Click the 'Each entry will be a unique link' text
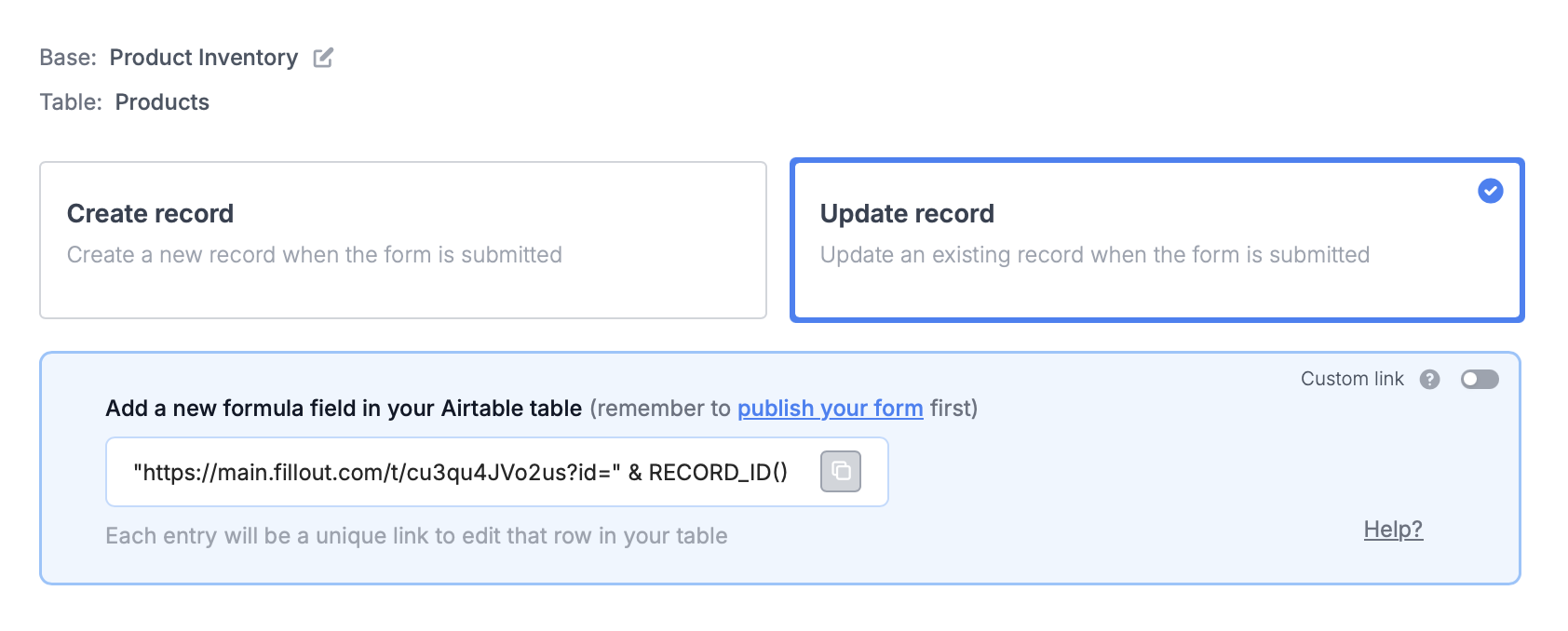Screen dimensions: 1568x631 point(415,536)
